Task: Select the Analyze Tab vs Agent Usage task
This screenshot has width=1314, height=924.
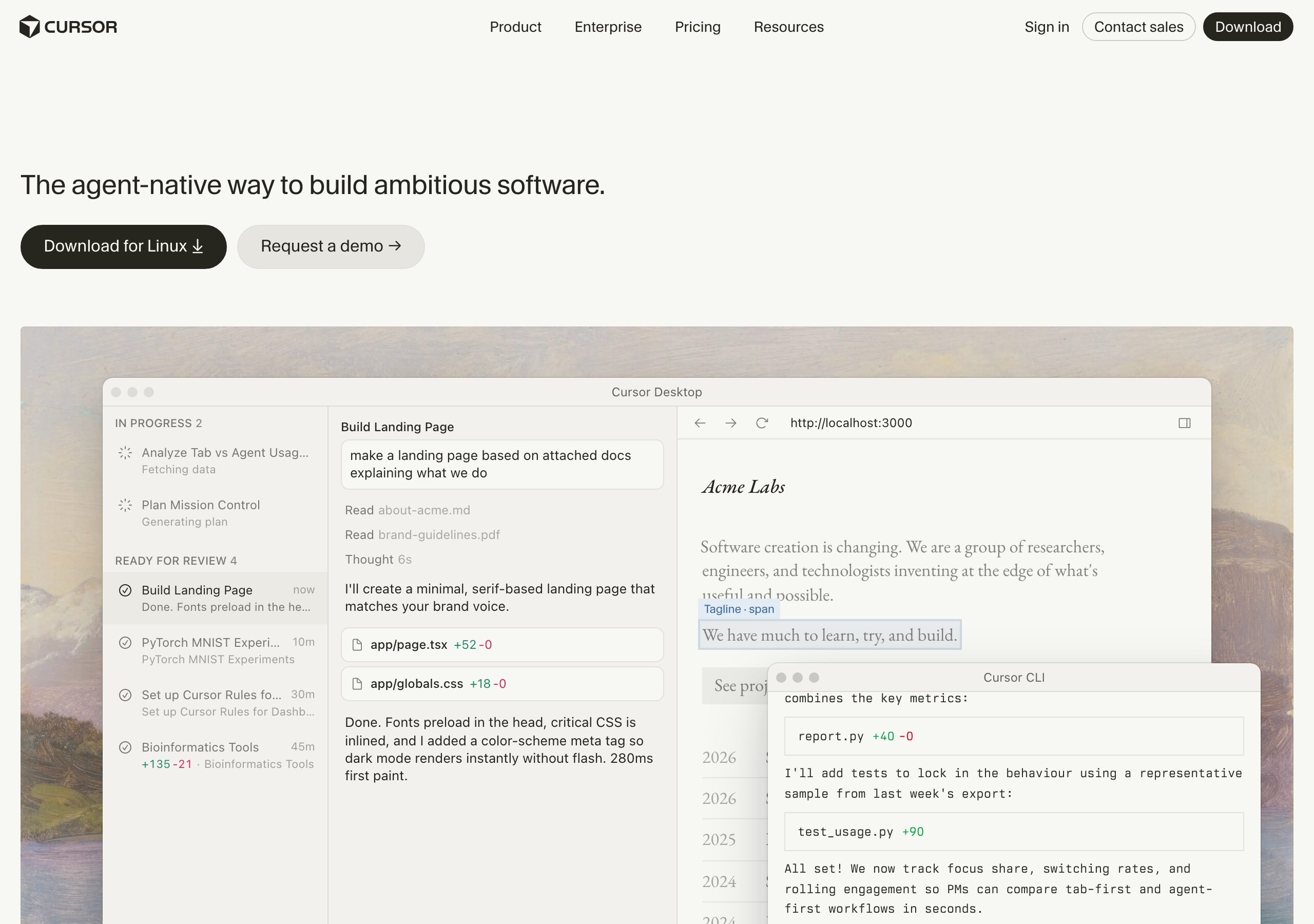Action: [x=216, y=461]
